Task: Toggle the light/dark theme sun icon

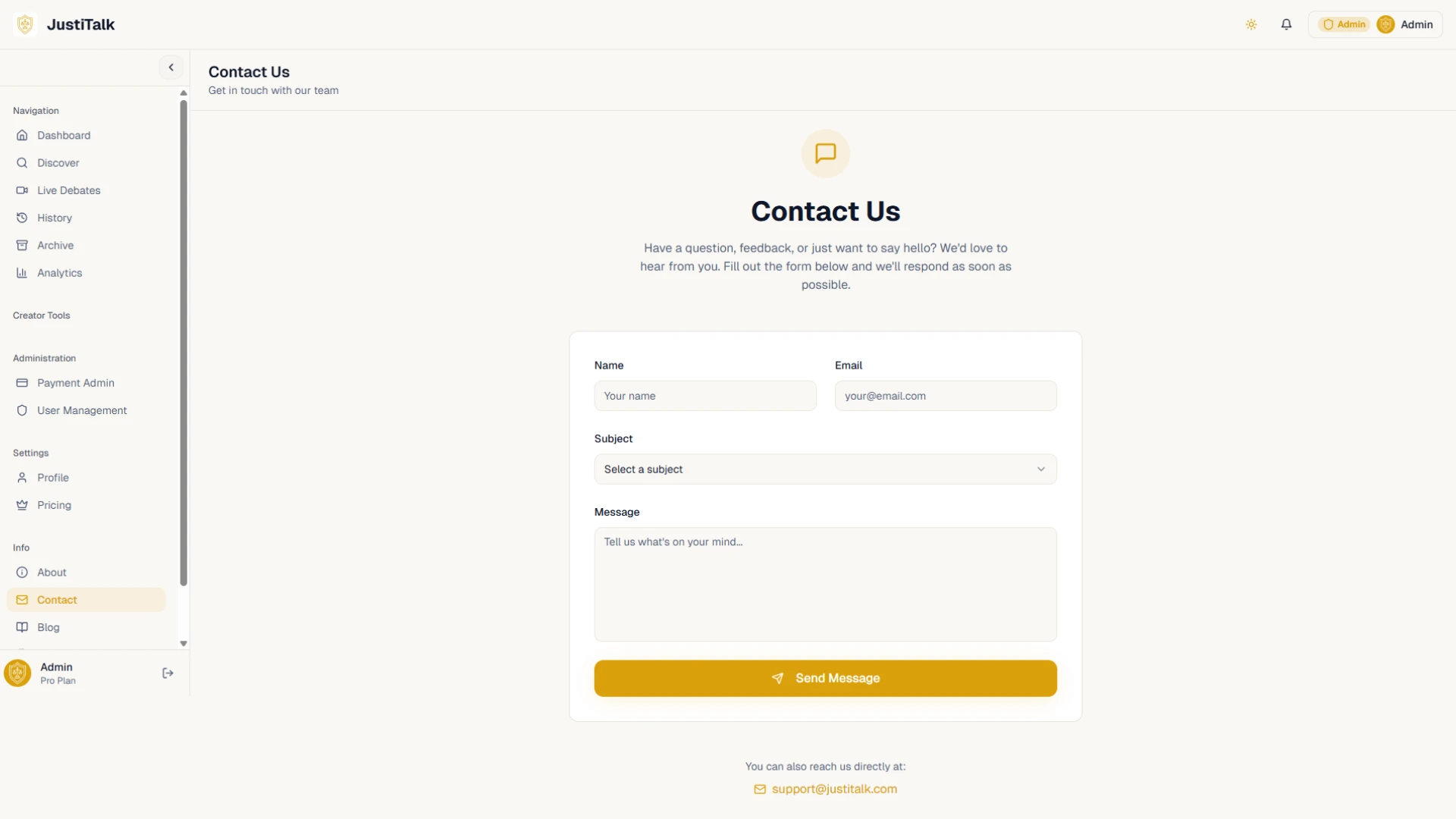Action: pyautogui.click(x=1251, y=24)
